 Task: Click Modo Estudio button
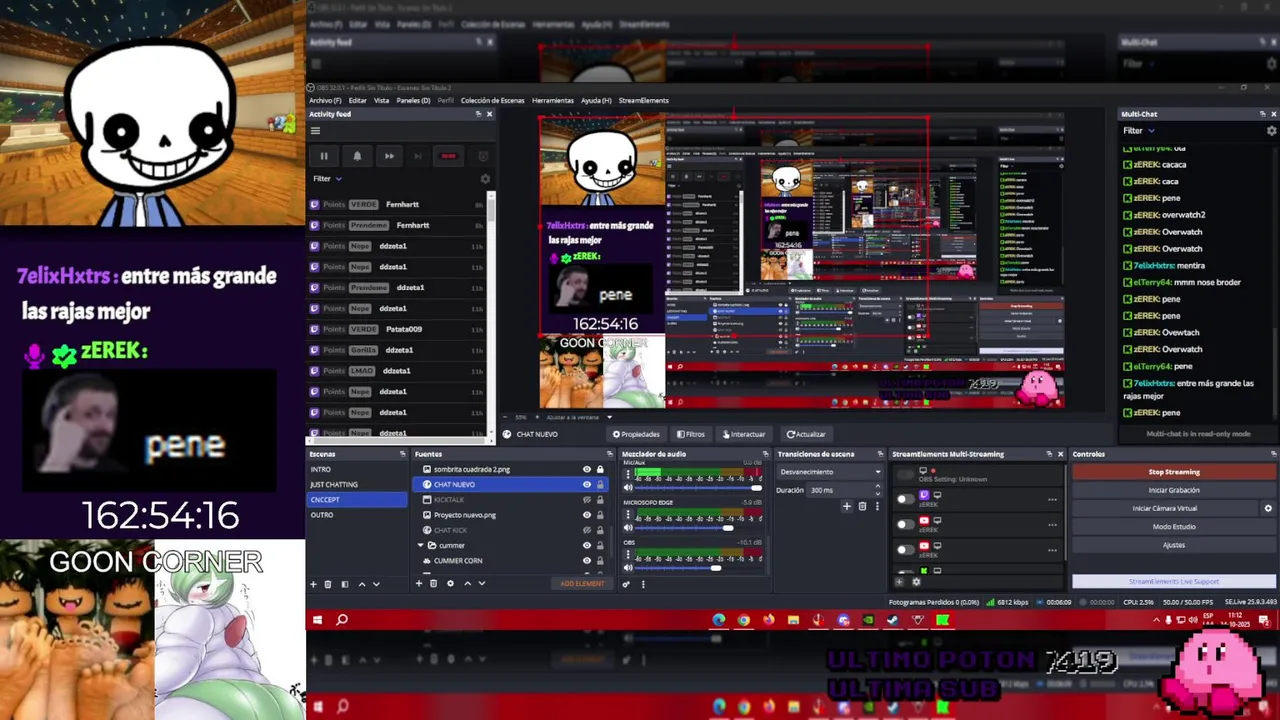point(1174,526)
